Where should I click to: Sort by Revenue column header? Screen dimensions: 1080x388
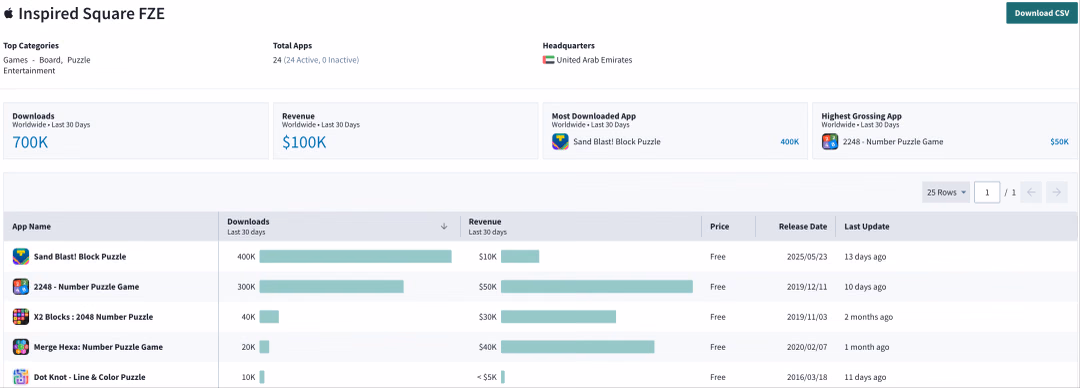(485, 222)
